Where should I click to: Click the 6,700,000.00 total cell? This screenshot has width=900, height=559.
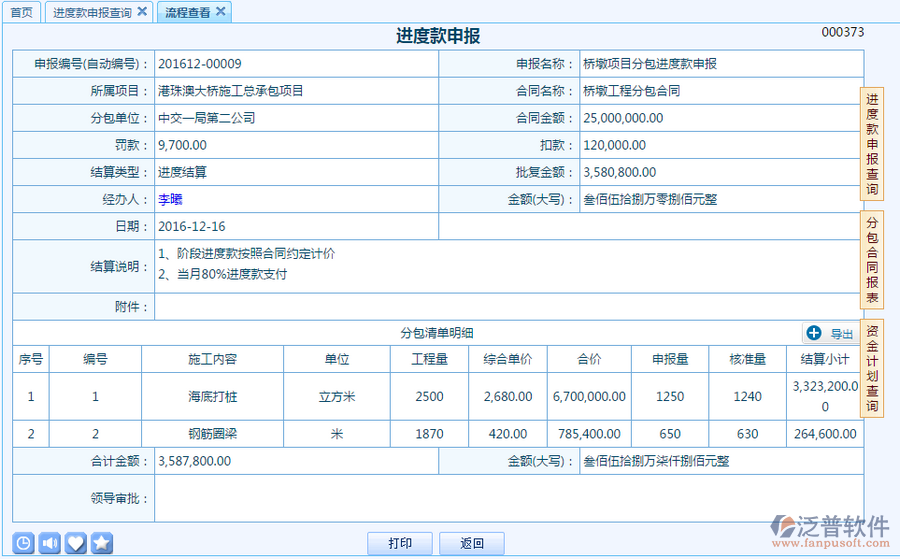pos(589,397)
